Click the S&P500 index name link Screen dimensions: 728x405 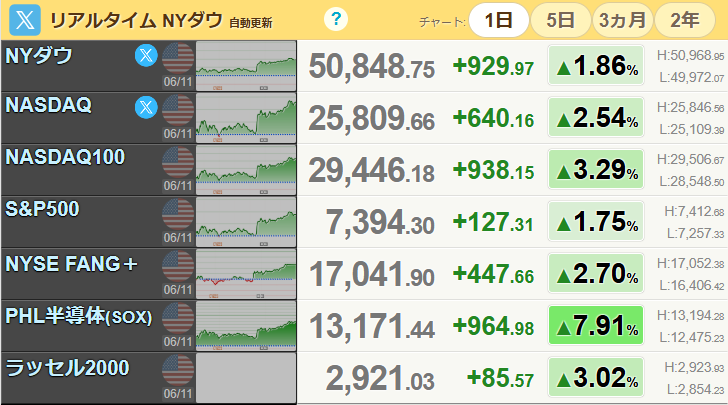[42, 209]
